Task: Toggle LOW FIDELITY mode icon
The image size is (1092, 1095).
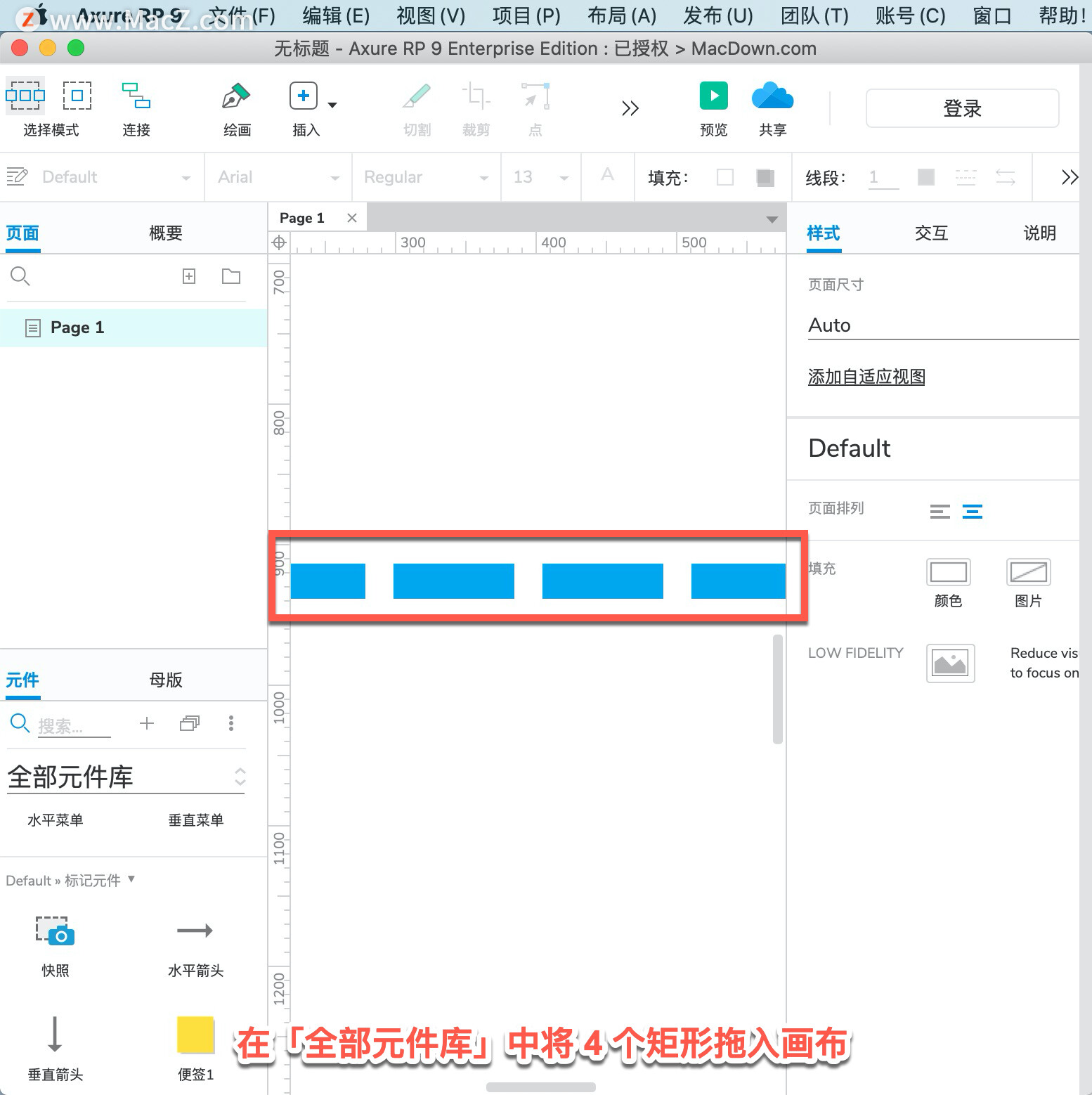Action: [951, 663]
